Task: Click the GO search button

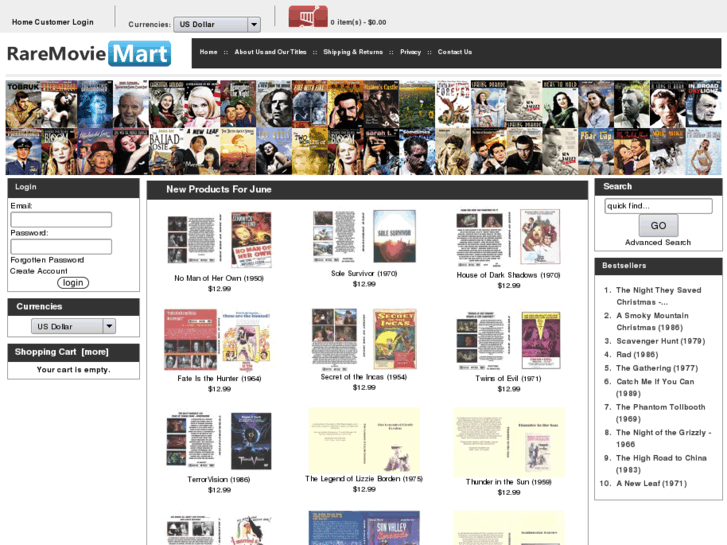Action: click(x=658, y=225)
